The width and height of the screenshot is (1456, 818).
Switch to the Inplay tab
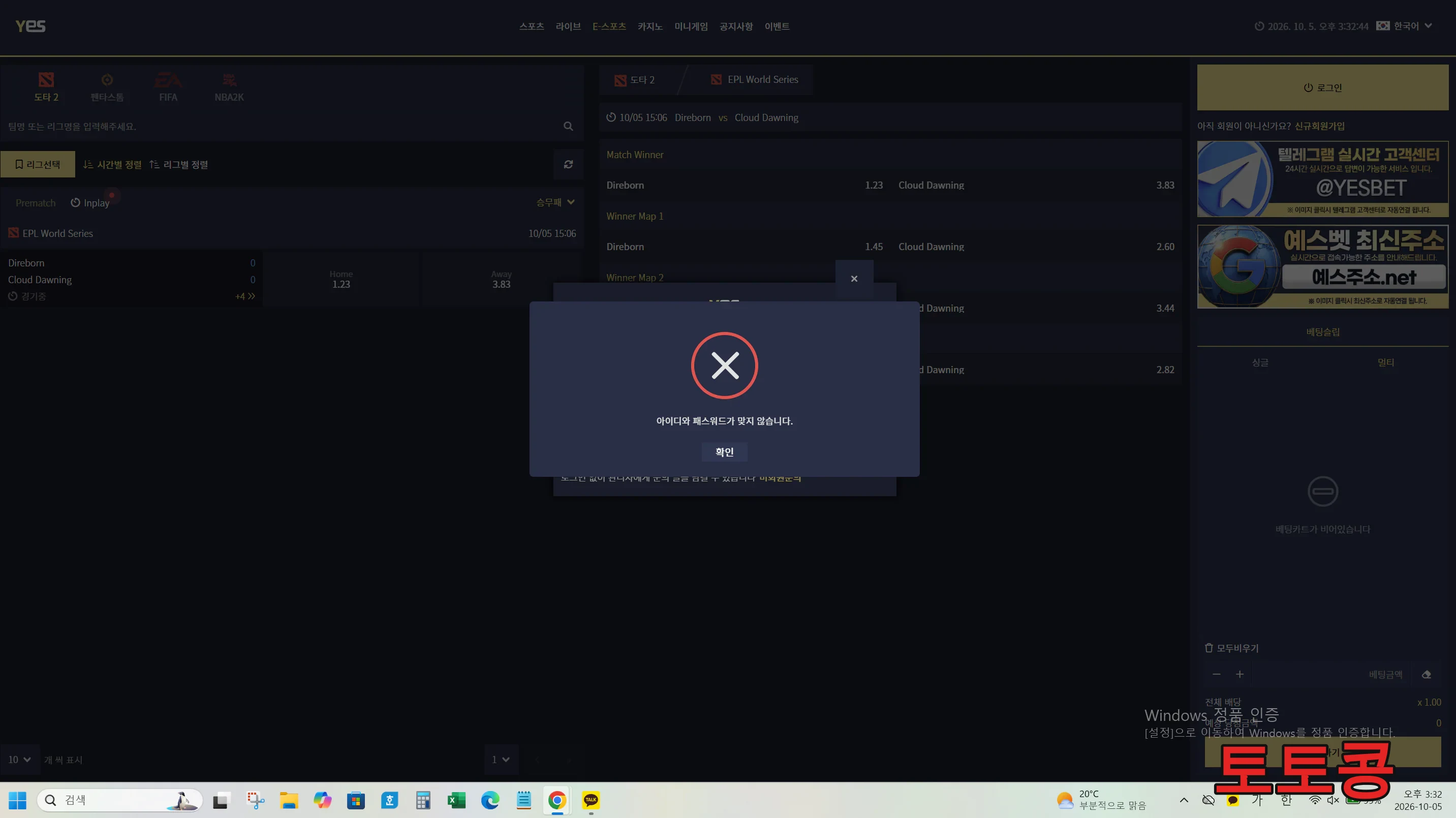[x=90, y=203]
